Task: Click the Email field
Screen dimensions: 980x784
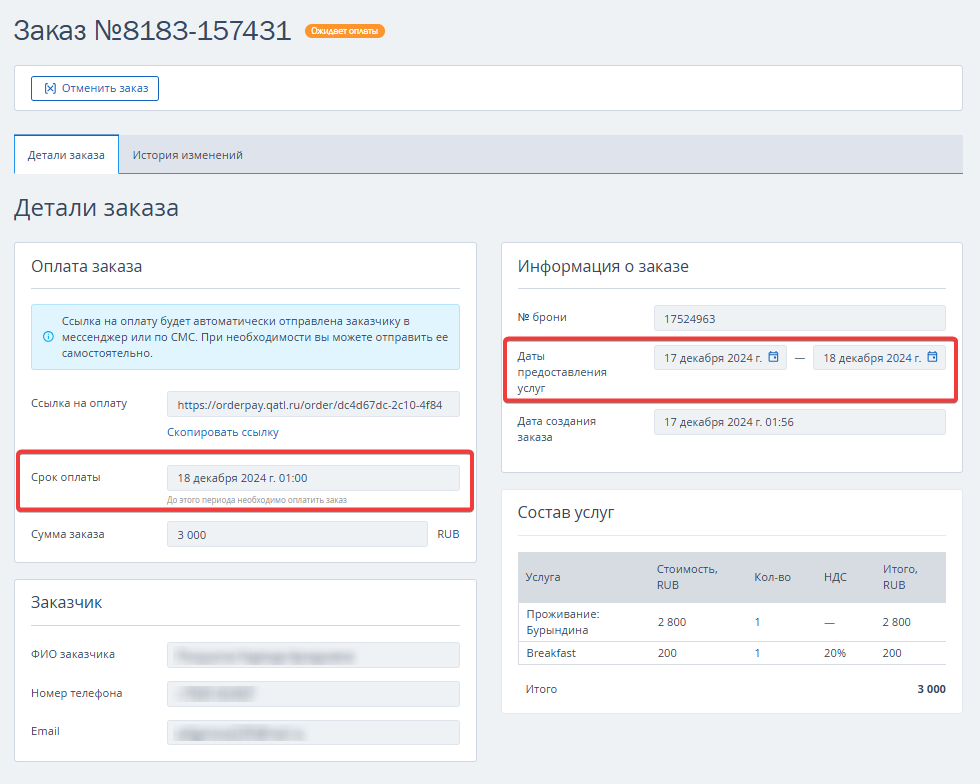Action: point(313,733)
